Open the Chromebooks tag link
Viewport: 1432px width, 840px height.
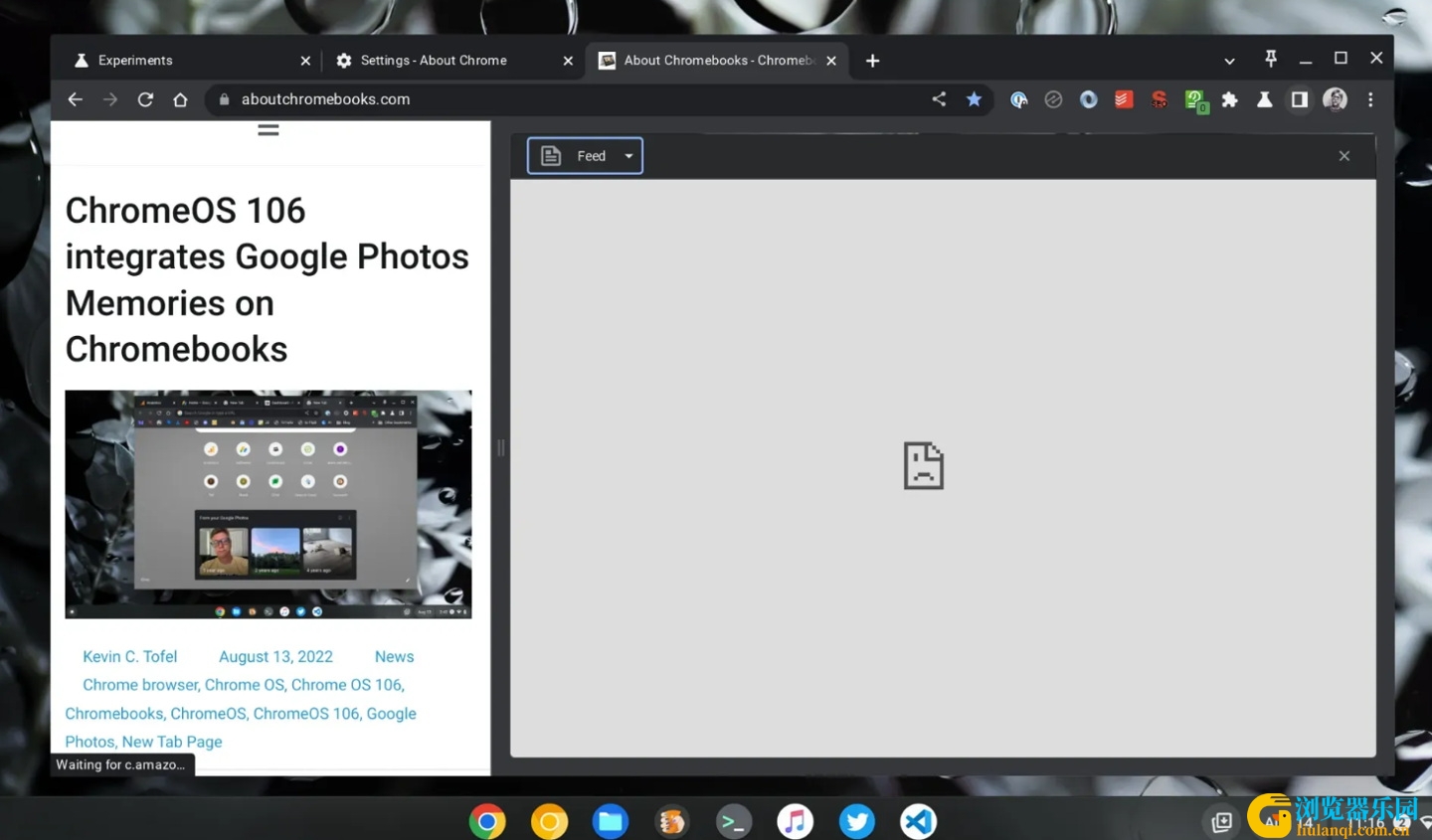[113, 714]
